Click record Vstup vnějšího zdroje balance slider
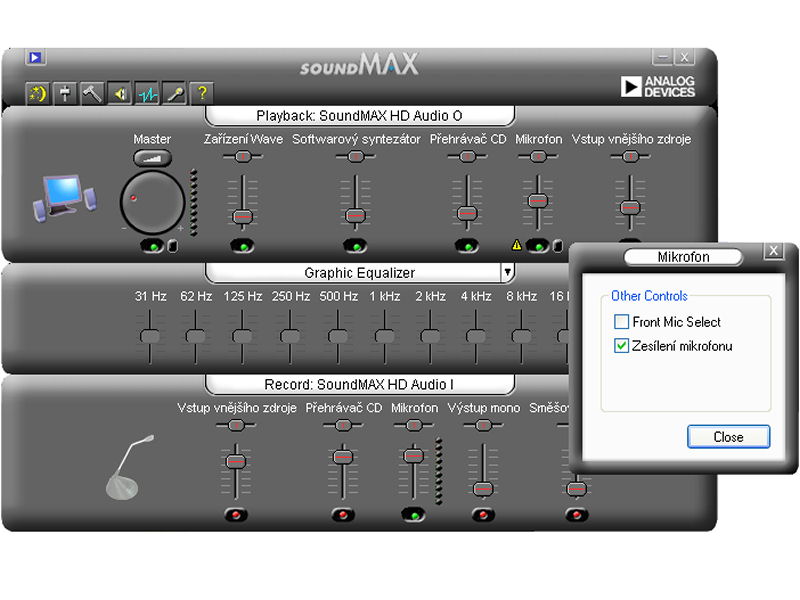The height and width of the screenshot is (600, 800). 236,425
